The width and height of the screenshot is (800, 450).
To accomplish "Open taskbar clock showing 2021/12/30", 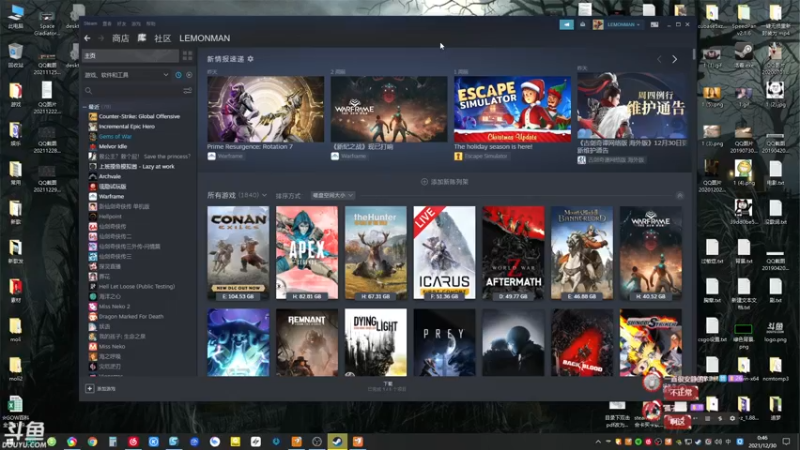I will (763, 442).
